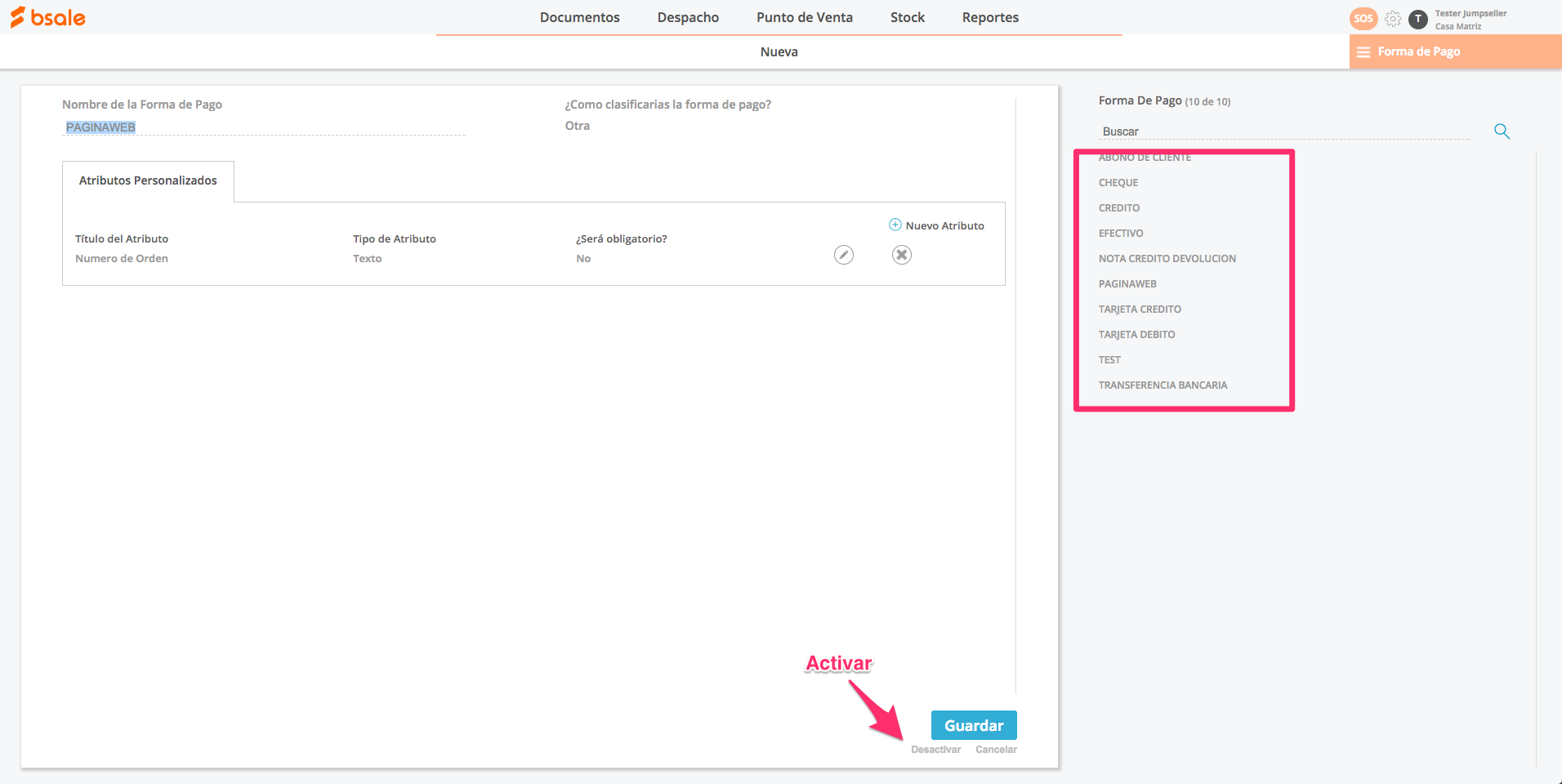Open the Forma de Pago hamburger menu
The height and width of the screenshot is (784, 1562).
coord(1363,51)
